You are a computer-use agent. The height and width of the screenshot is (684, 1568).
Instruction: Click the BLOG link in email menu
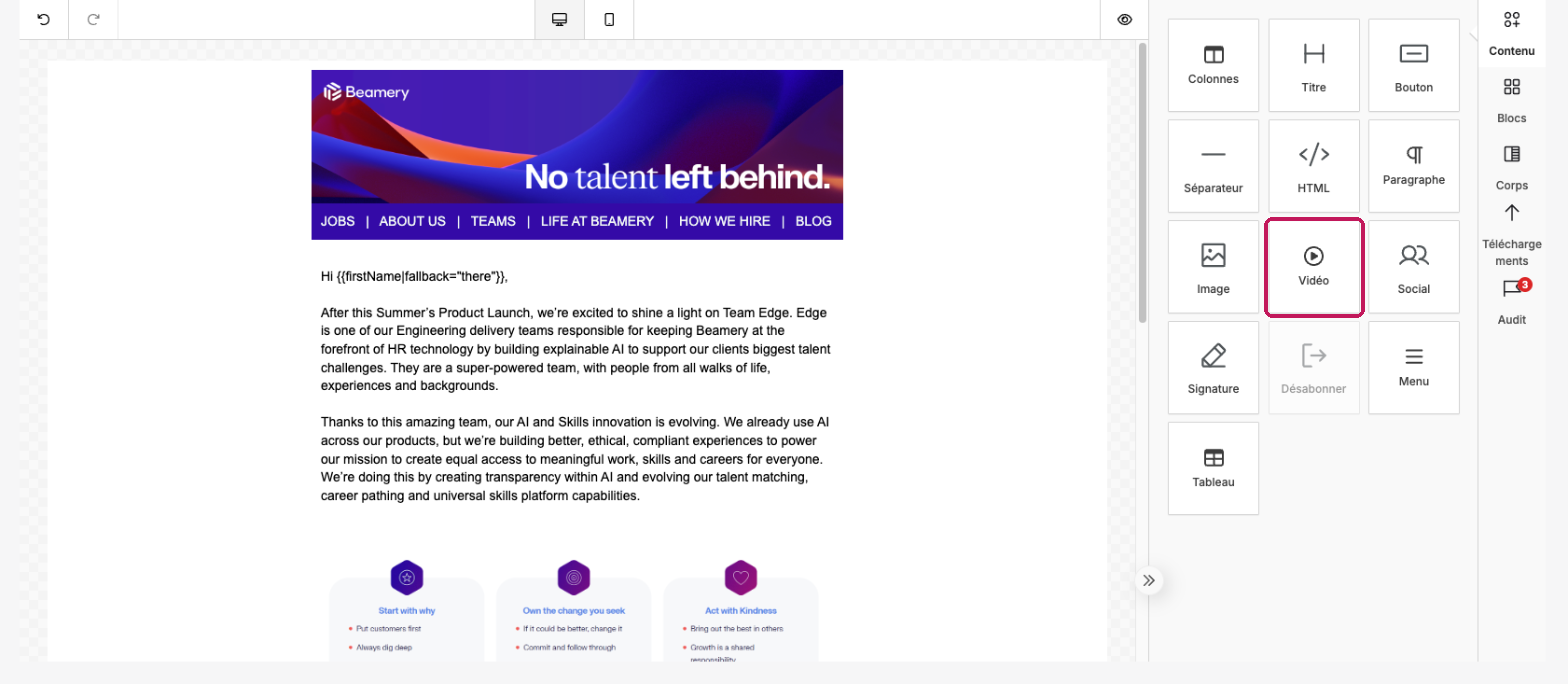813,221
